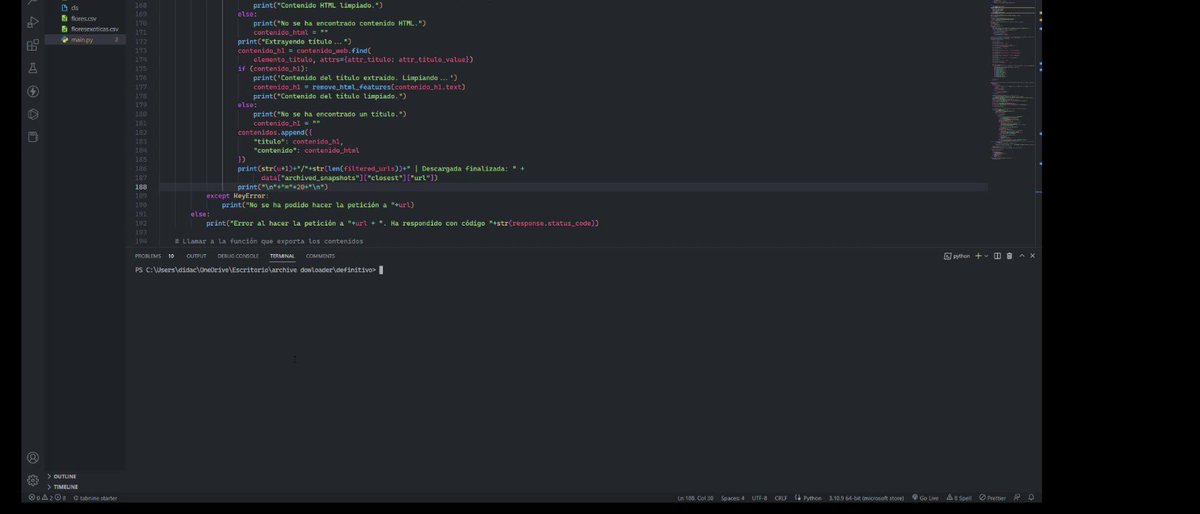This screenshot has height=514, width=1200.
Task: Open the Manage gear icon
Action: coord(33,480)
